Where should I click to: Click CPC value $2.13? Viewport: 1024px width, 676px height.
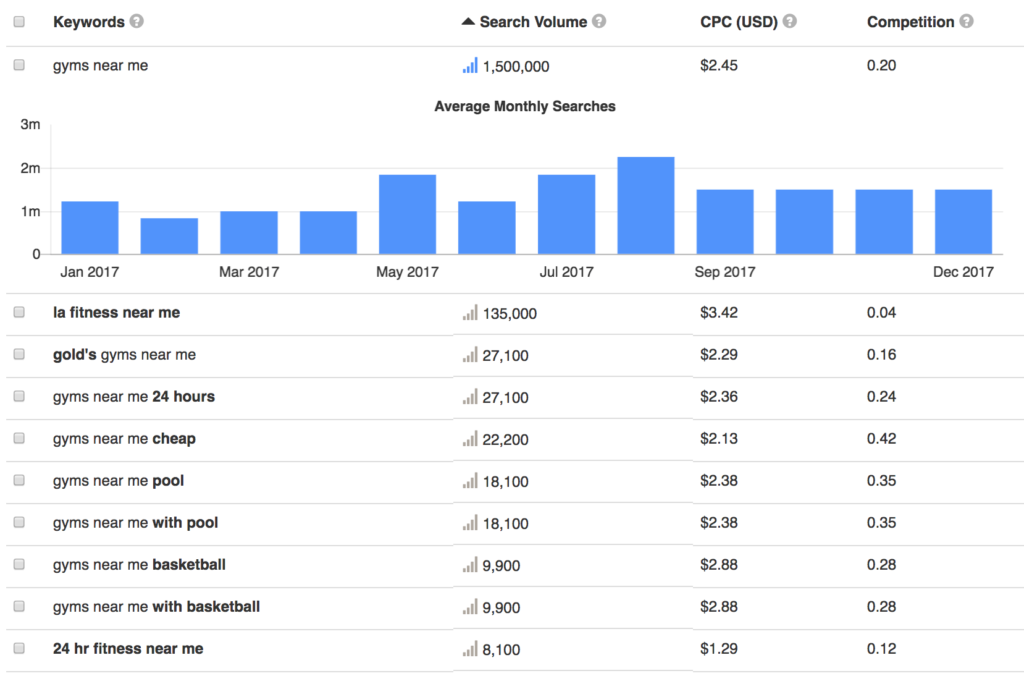[719, 438]
